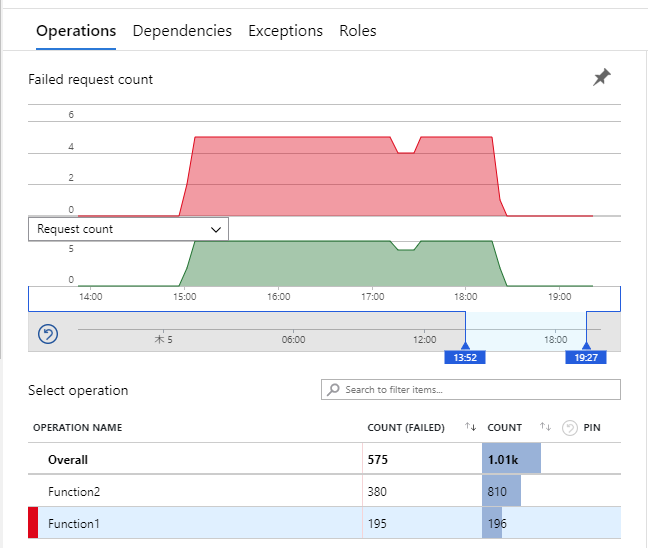Click the 196 count for Function1
Screen dimensions: 648x548
[497, 524]
